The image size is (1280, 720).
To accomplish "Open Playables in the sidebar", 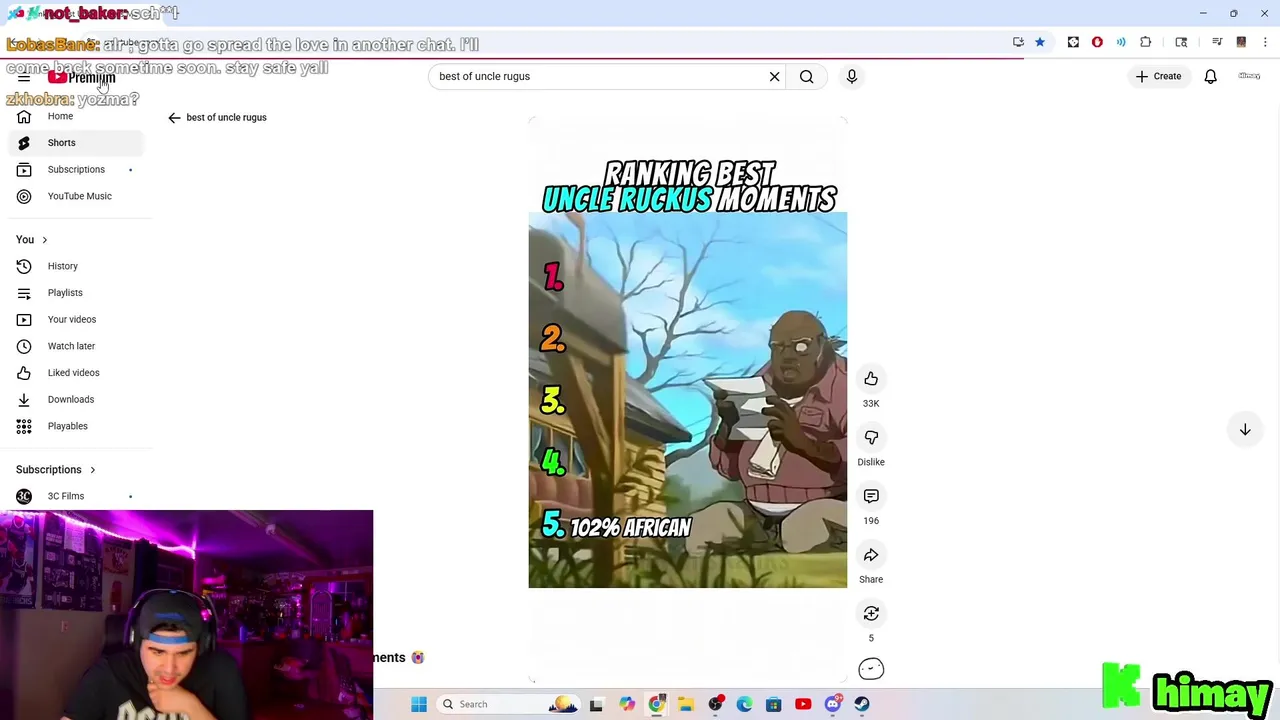I will [76, 426].
